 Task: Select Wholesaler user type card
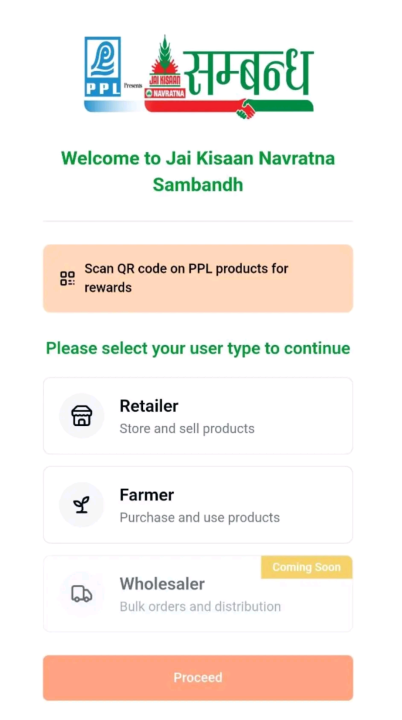point(198,594)
